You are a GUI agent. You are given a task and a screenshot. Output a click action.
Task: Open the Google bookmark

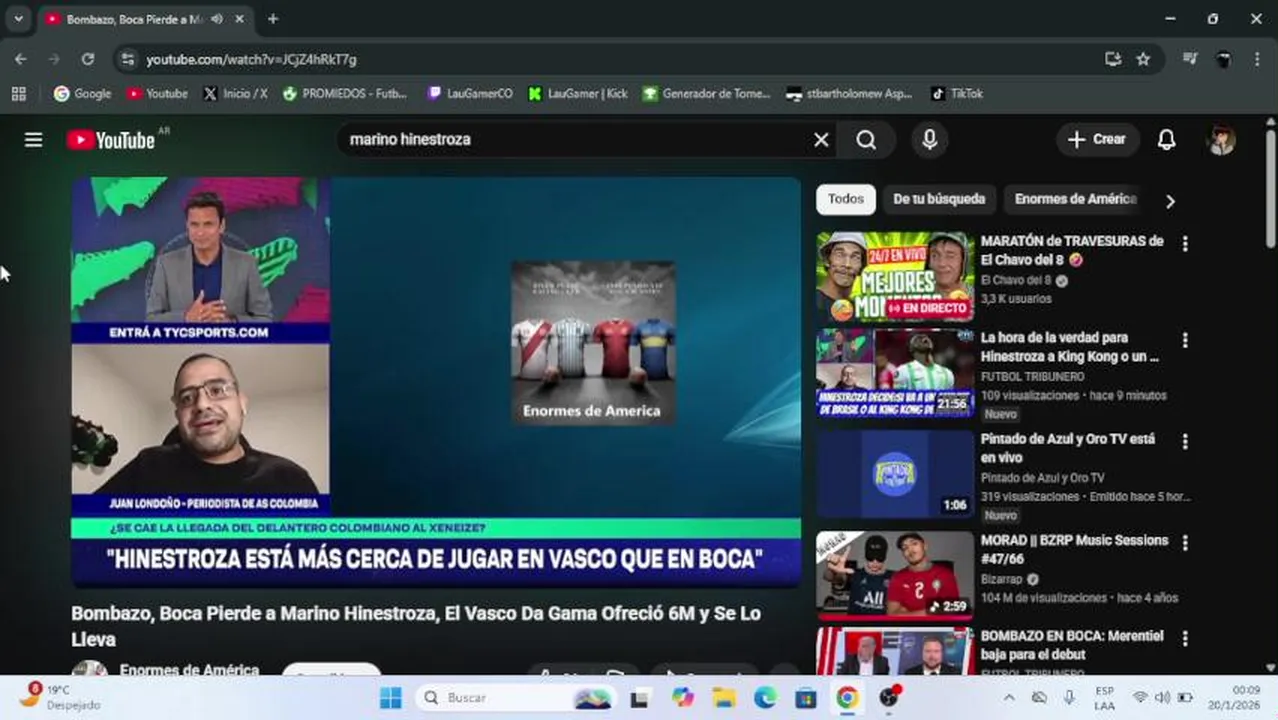(82, 94)
